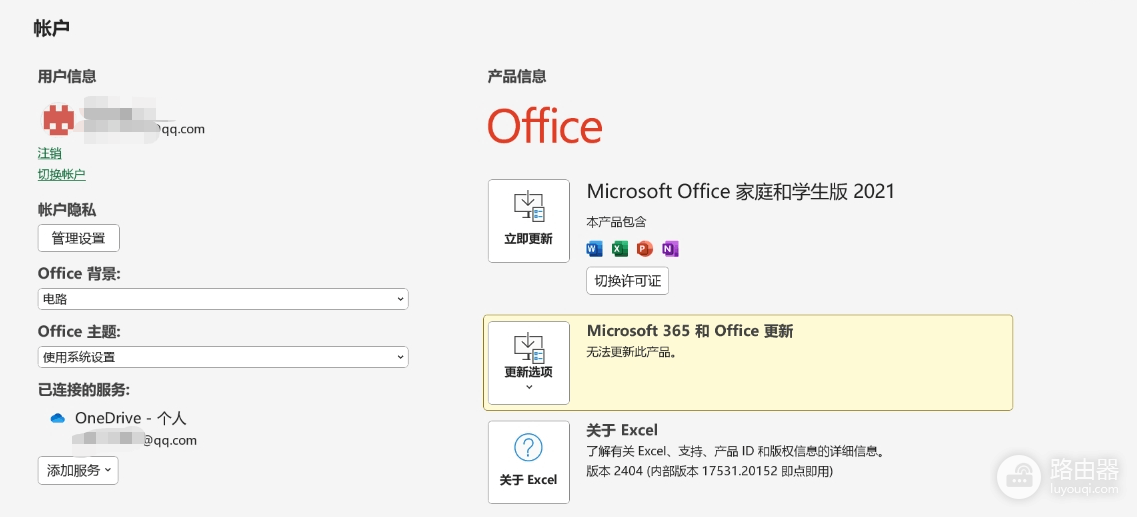
Task: Click the 管理设置 button
Action: [x=78, y=238]
